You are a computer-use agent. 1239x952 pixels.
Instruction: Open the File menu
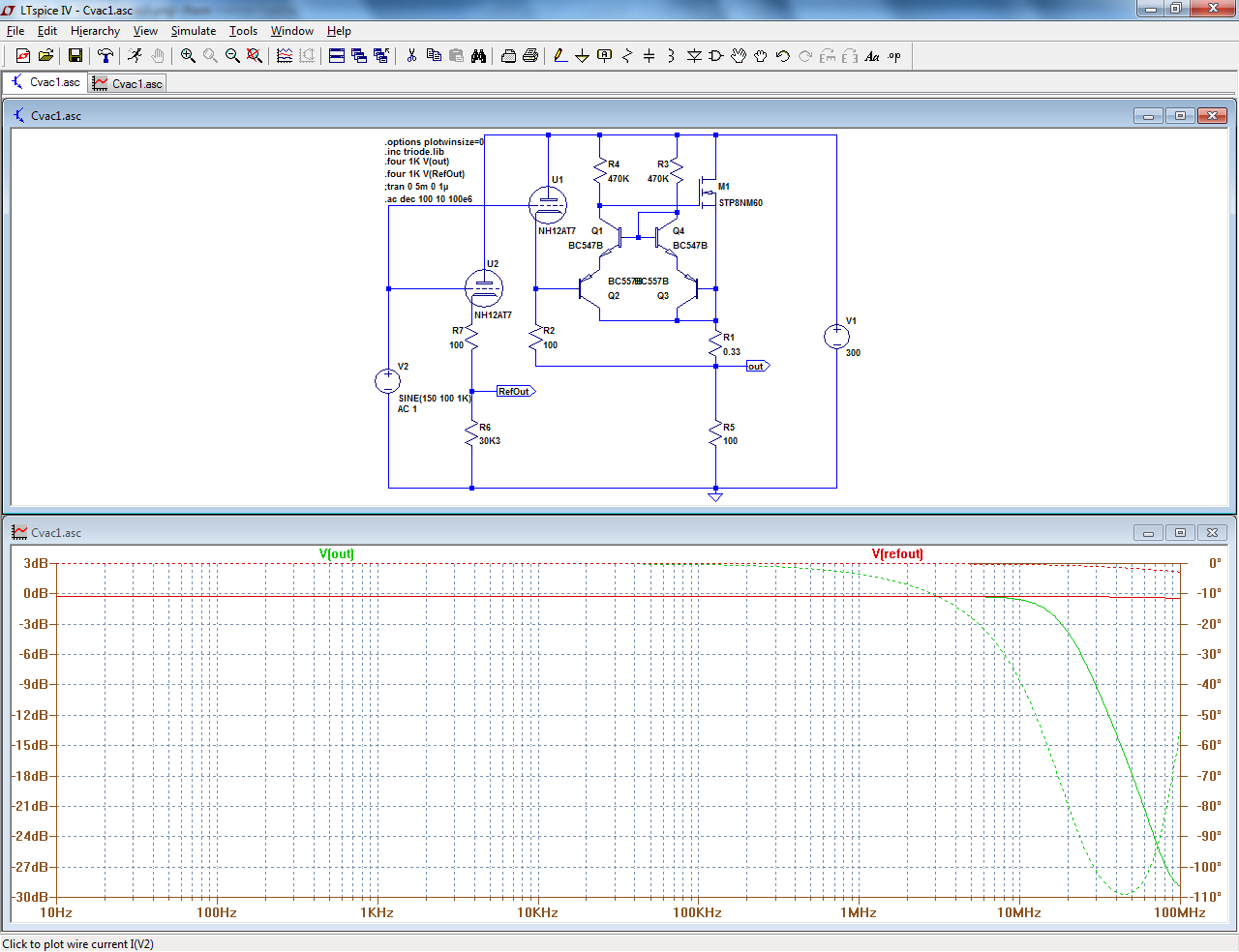(x=15, y=31)
